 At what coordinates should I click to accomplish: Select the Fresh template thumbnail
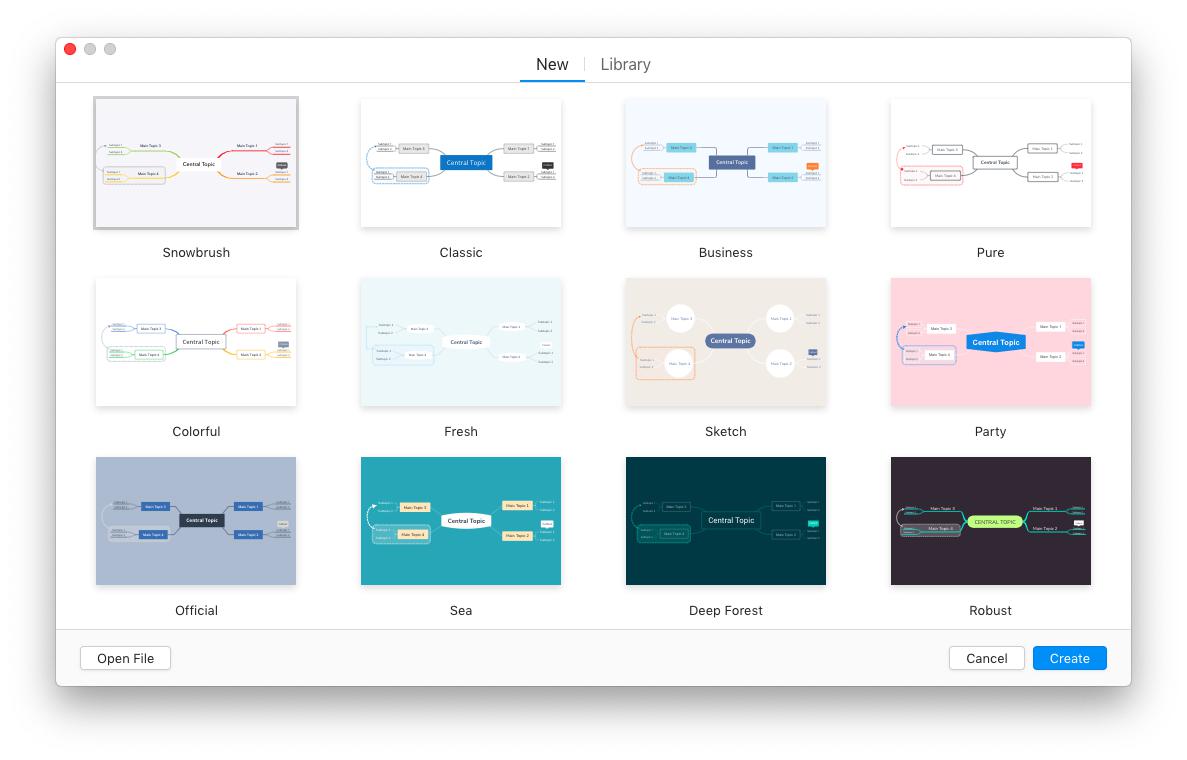[461, 342]
